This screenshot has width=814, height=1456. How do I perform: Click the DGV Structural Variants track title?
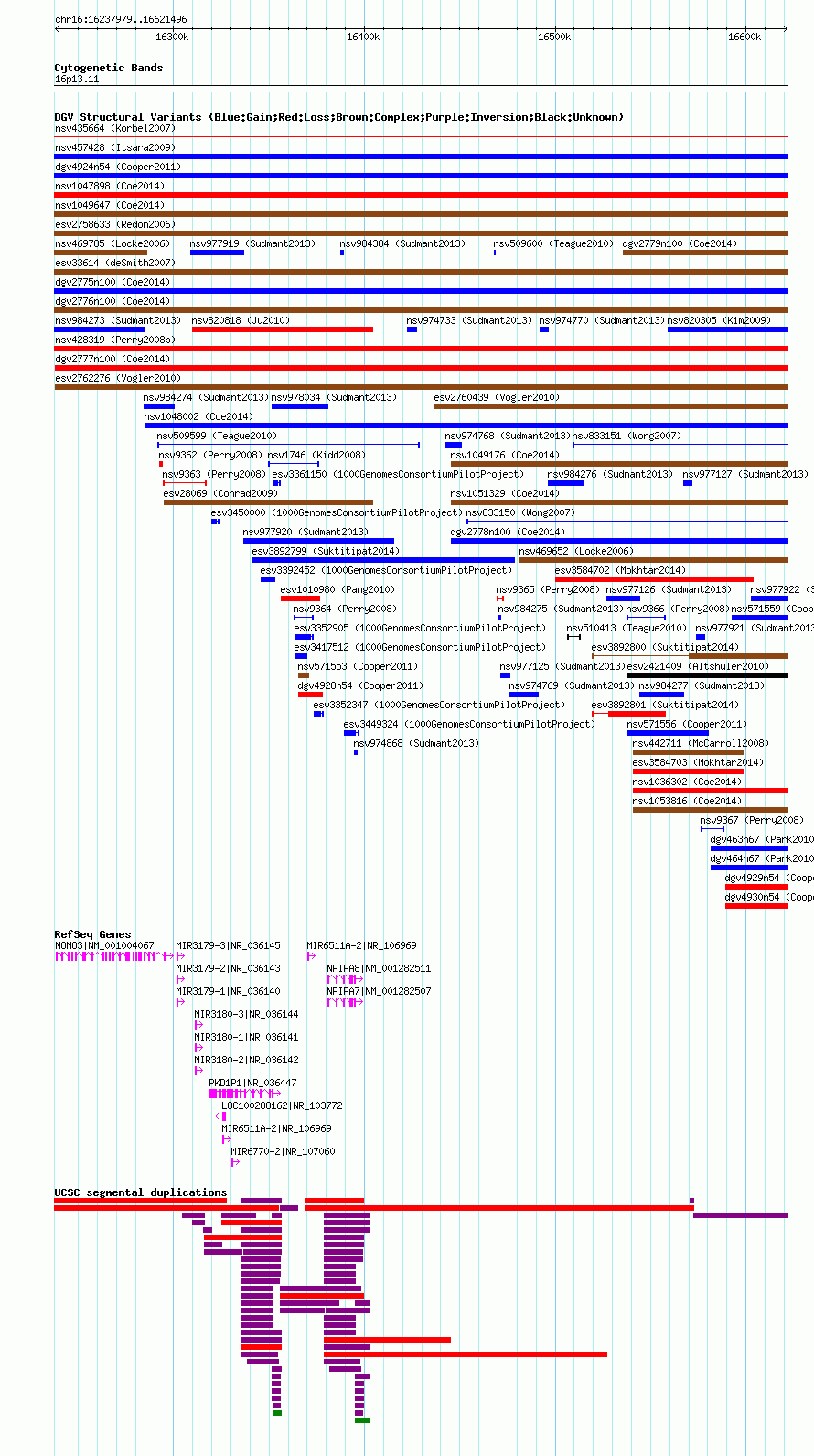[339, 117]
